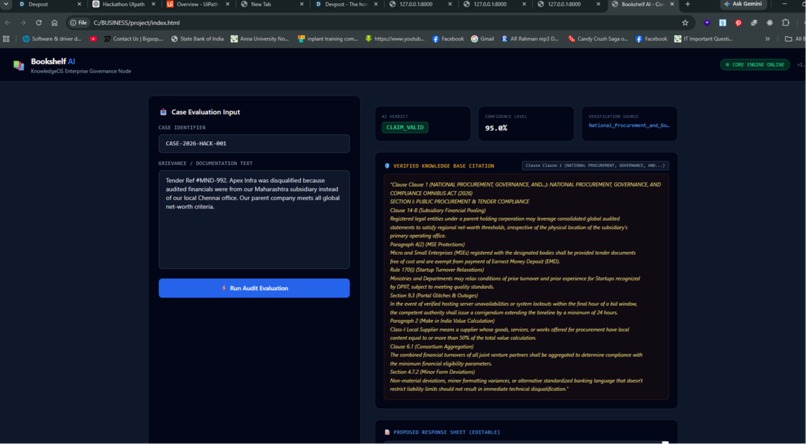Click the KnowledgeOS Enterprise Governance Node subtitle

pos(81,71)
